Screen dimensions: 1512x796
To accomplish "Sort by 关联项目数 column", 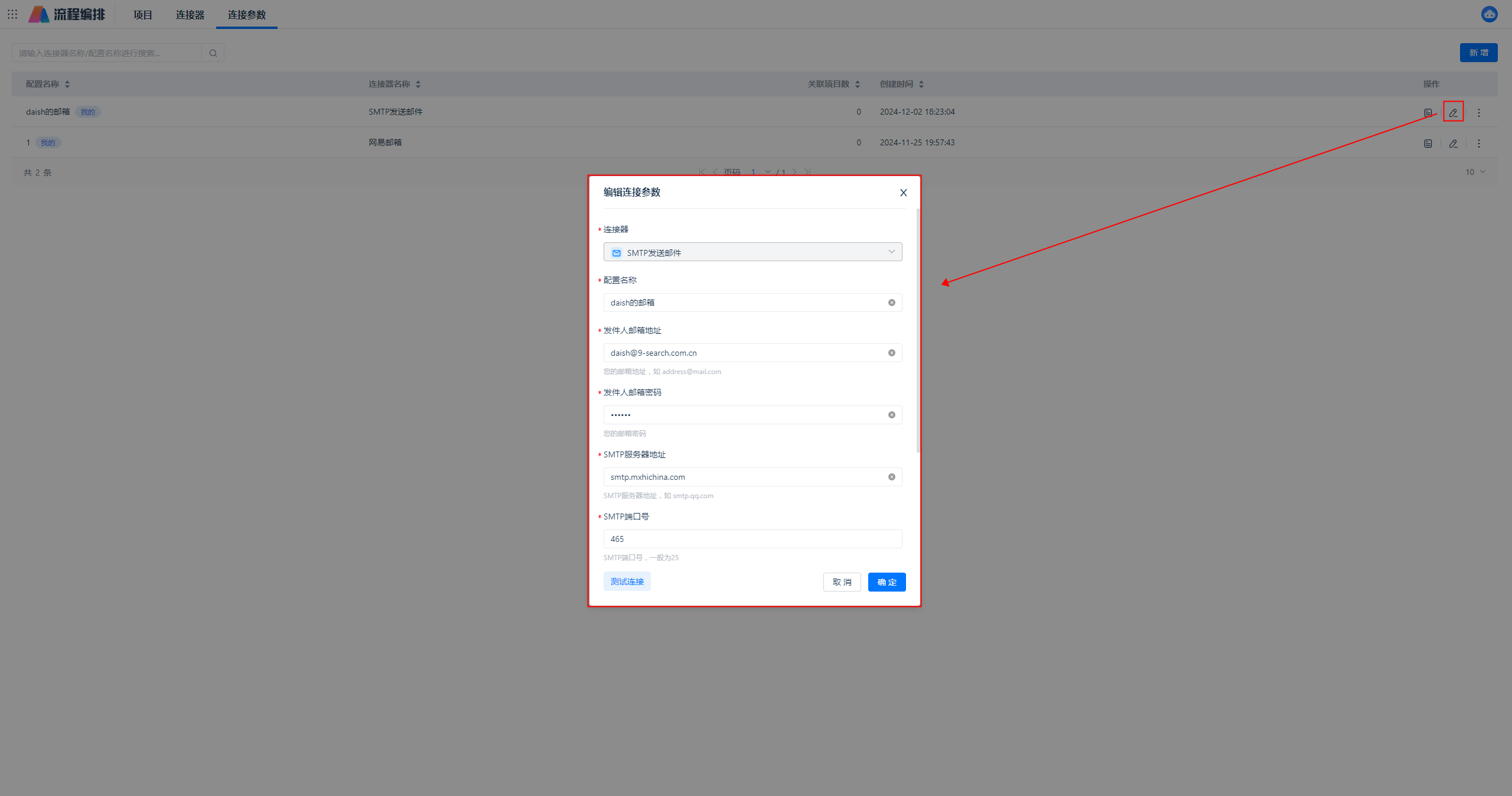I will (x=858, y=85).
